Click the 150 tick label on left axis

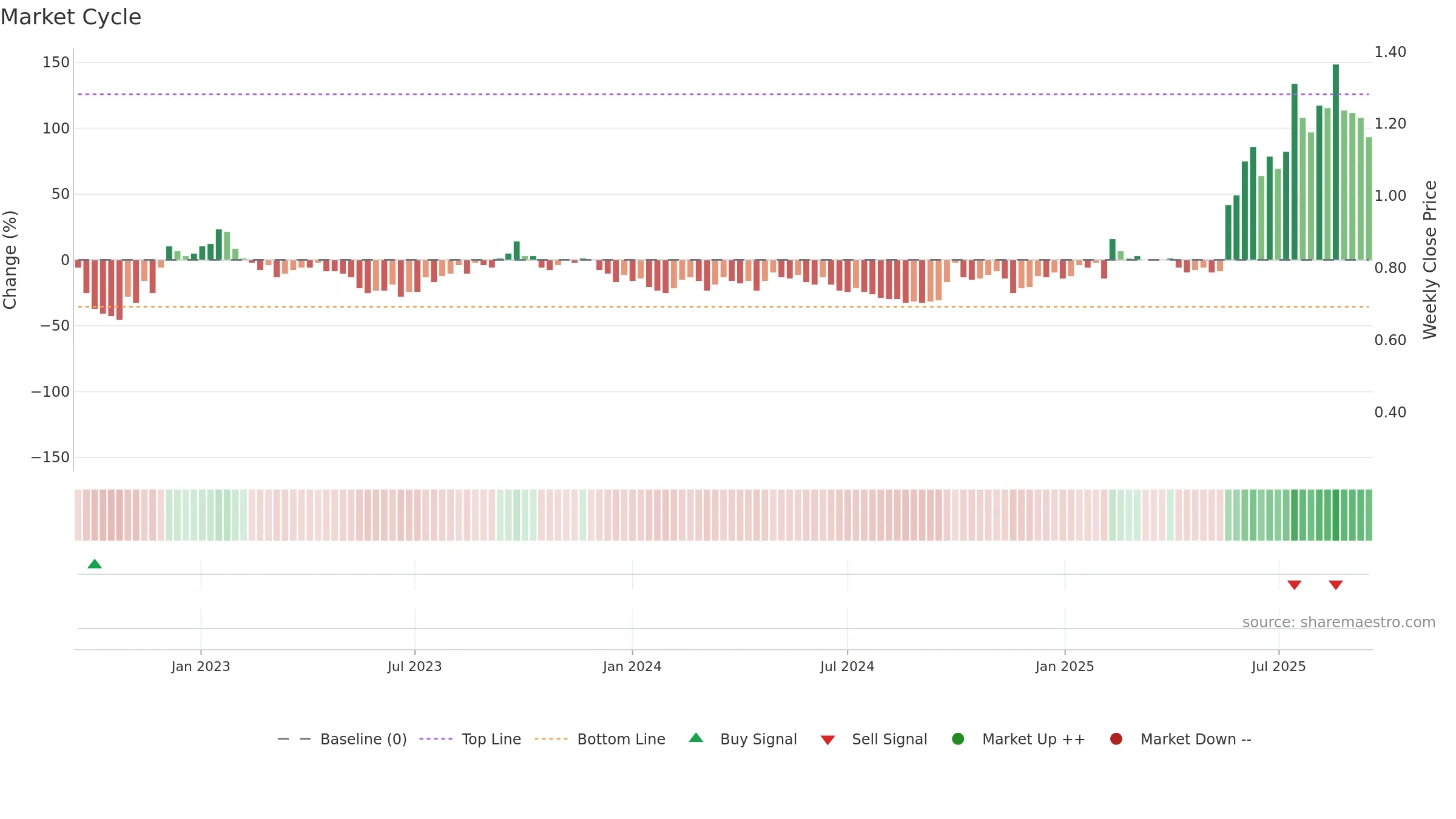tap(56, 62)
